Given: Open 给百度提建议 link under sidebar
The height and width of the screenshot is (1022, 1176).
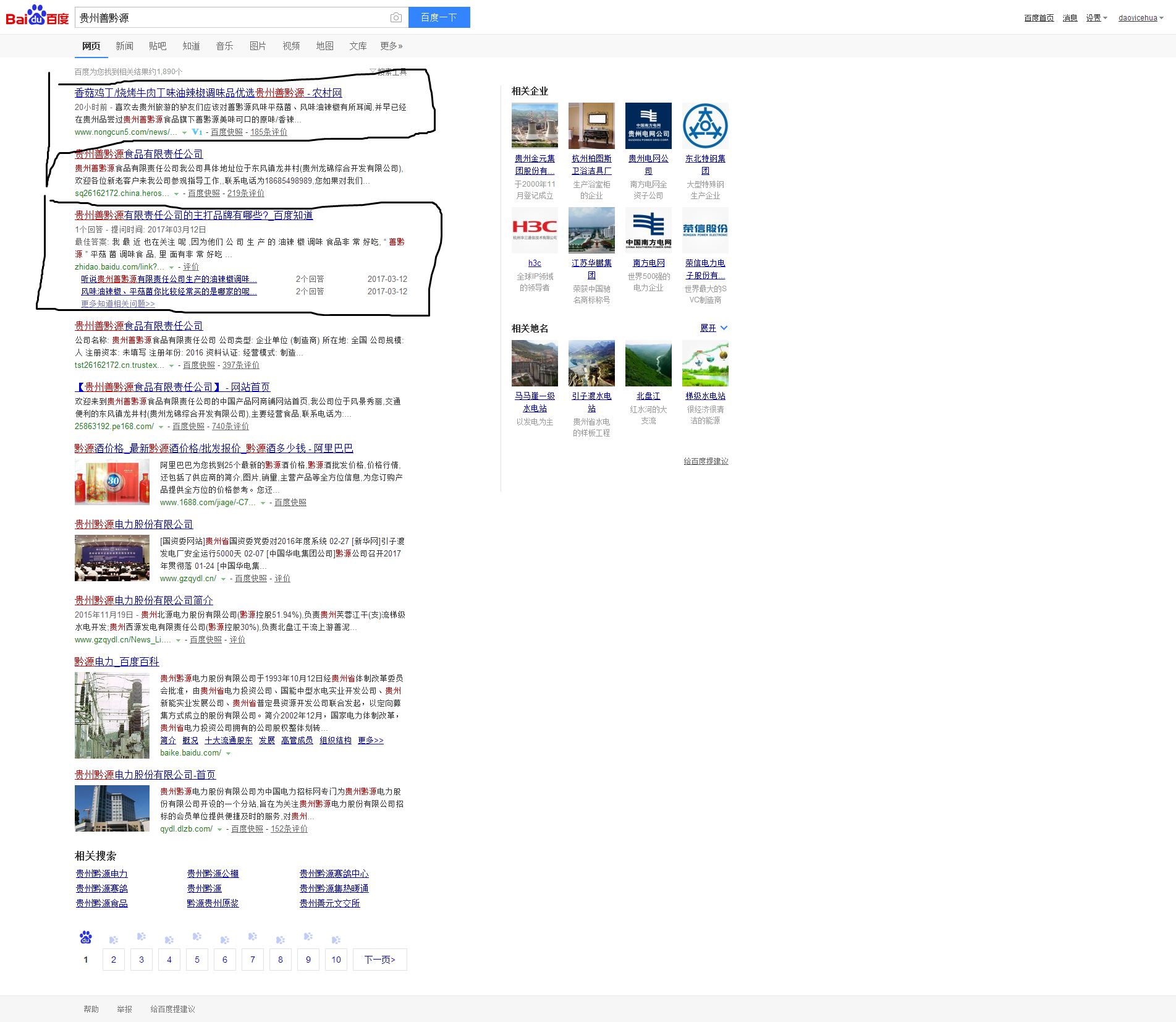Looking at the screenshot, I should [x=706, y=461].
